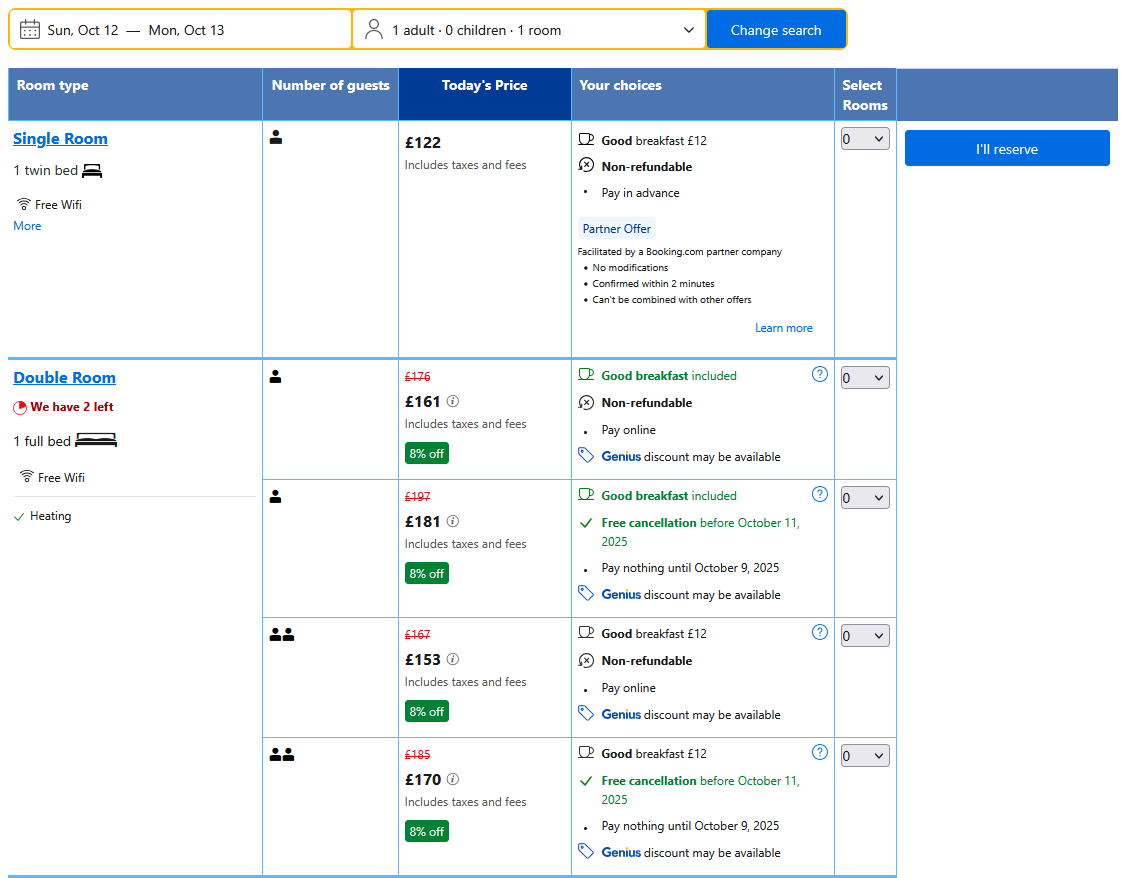The height and width of the screenshot is (878, 1121).
Task: Expand room quantity dropdown for £161 option
Action: tap(865, 378)
